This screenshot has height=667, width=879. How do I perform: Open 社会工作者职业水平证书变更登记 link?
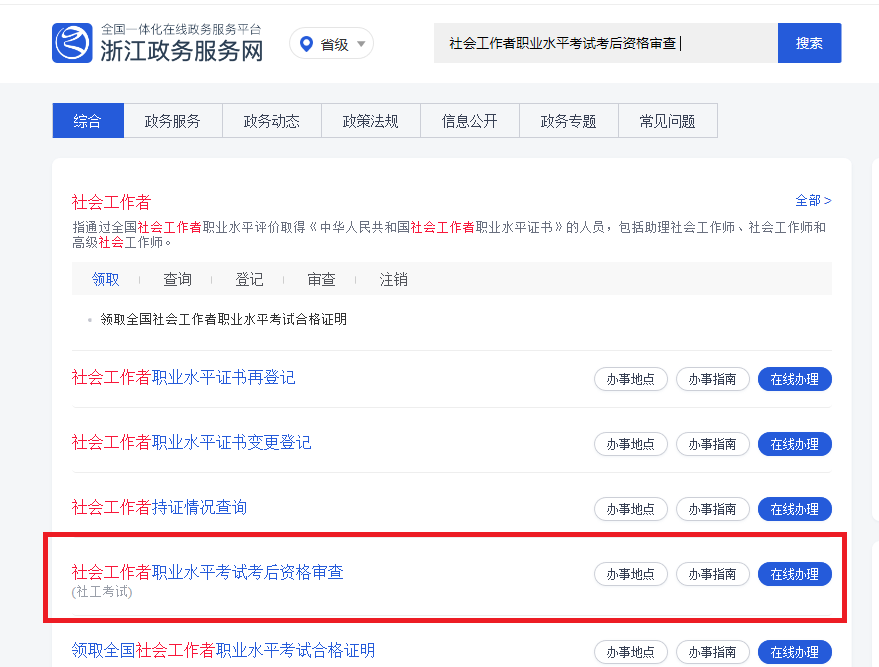(191, 442)
